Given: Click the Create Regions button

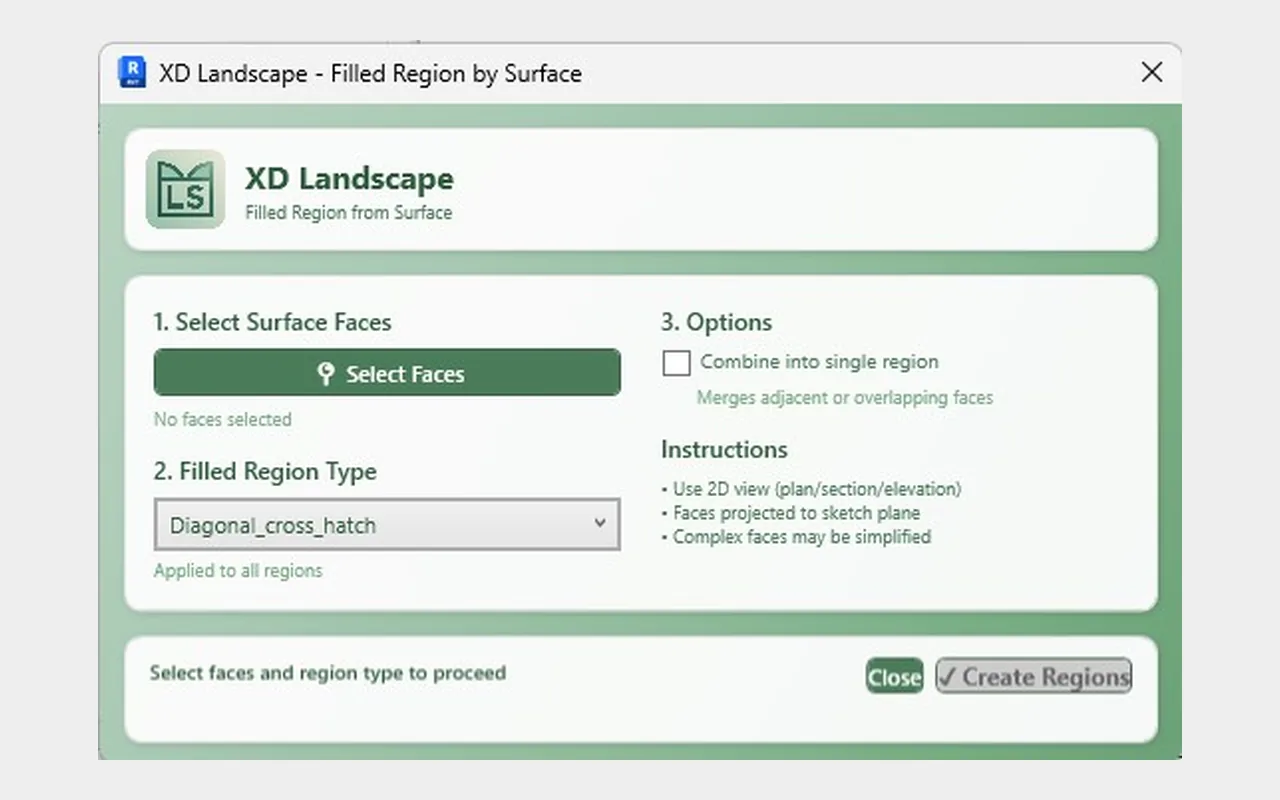Looking at the screenshot, I should tap(1033, 676).
